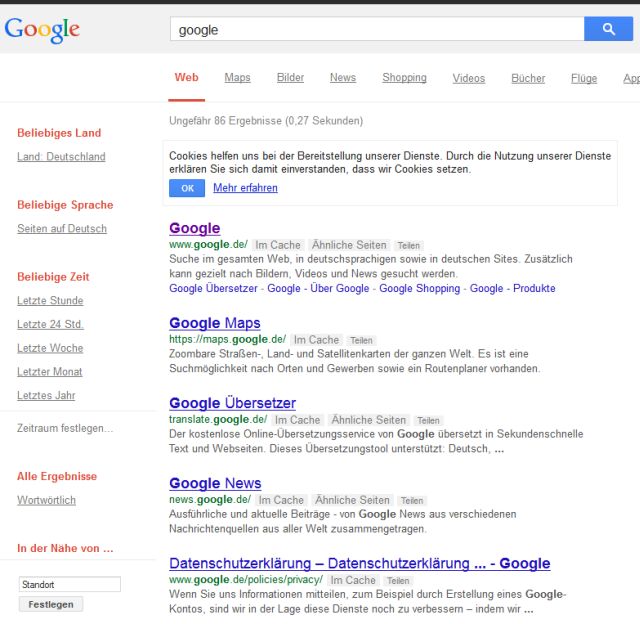Open 'Ähnliche Seiten' for translate.google.de result

(369, 420)
